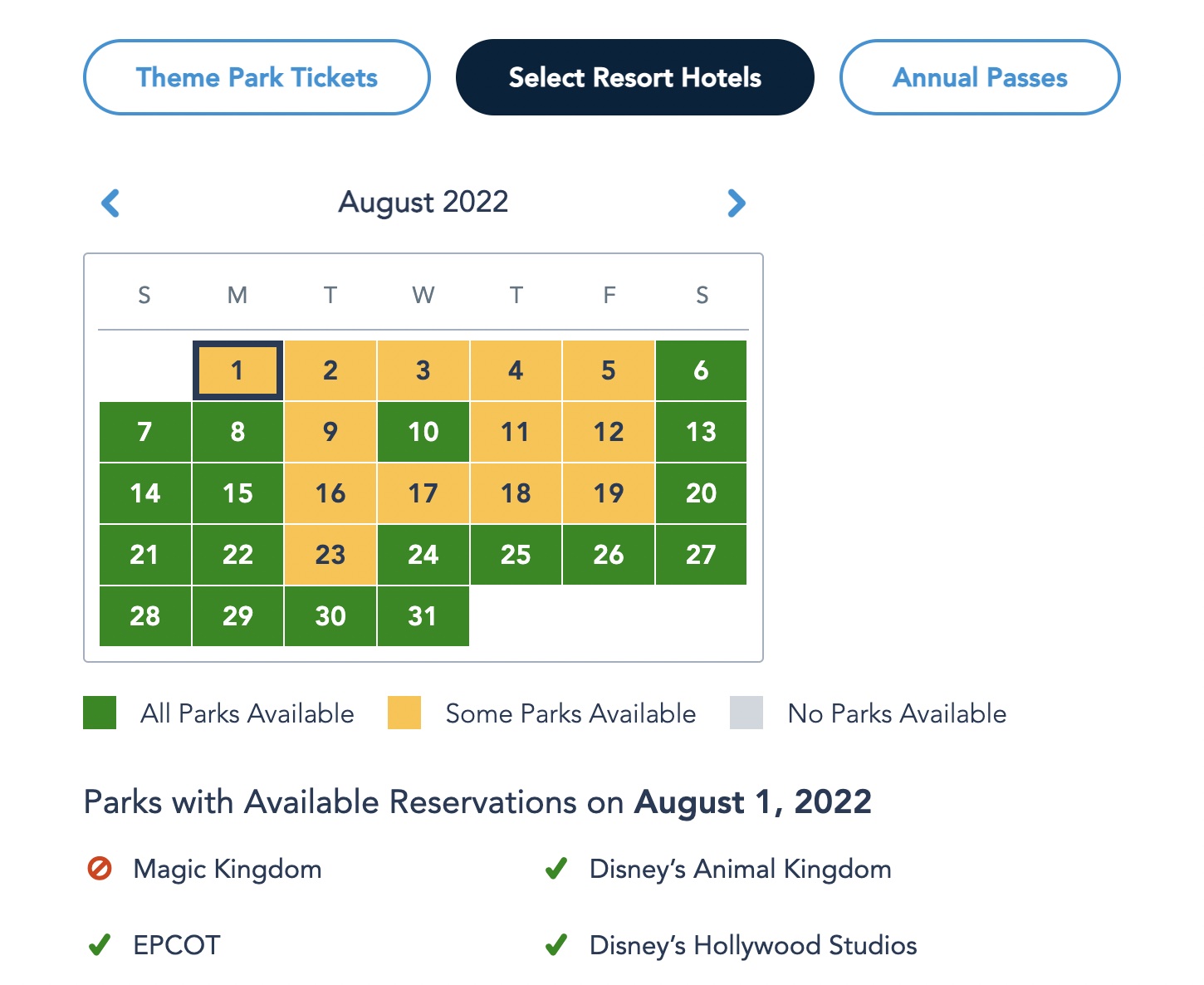1204x985 pixels.
Task: Switch to Theme Park Tickets tab
Action: coord(257,77)
